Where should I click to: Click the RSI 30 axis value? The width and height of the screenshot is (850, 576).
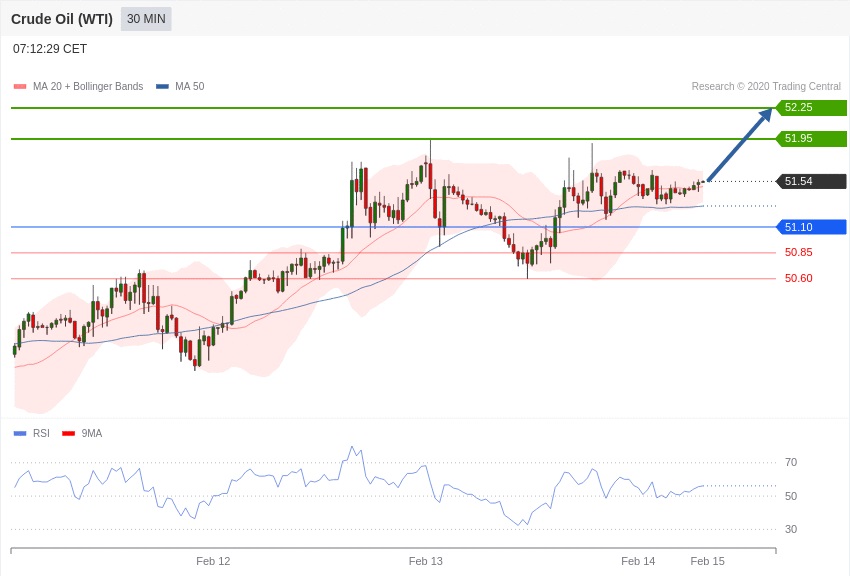791,529
